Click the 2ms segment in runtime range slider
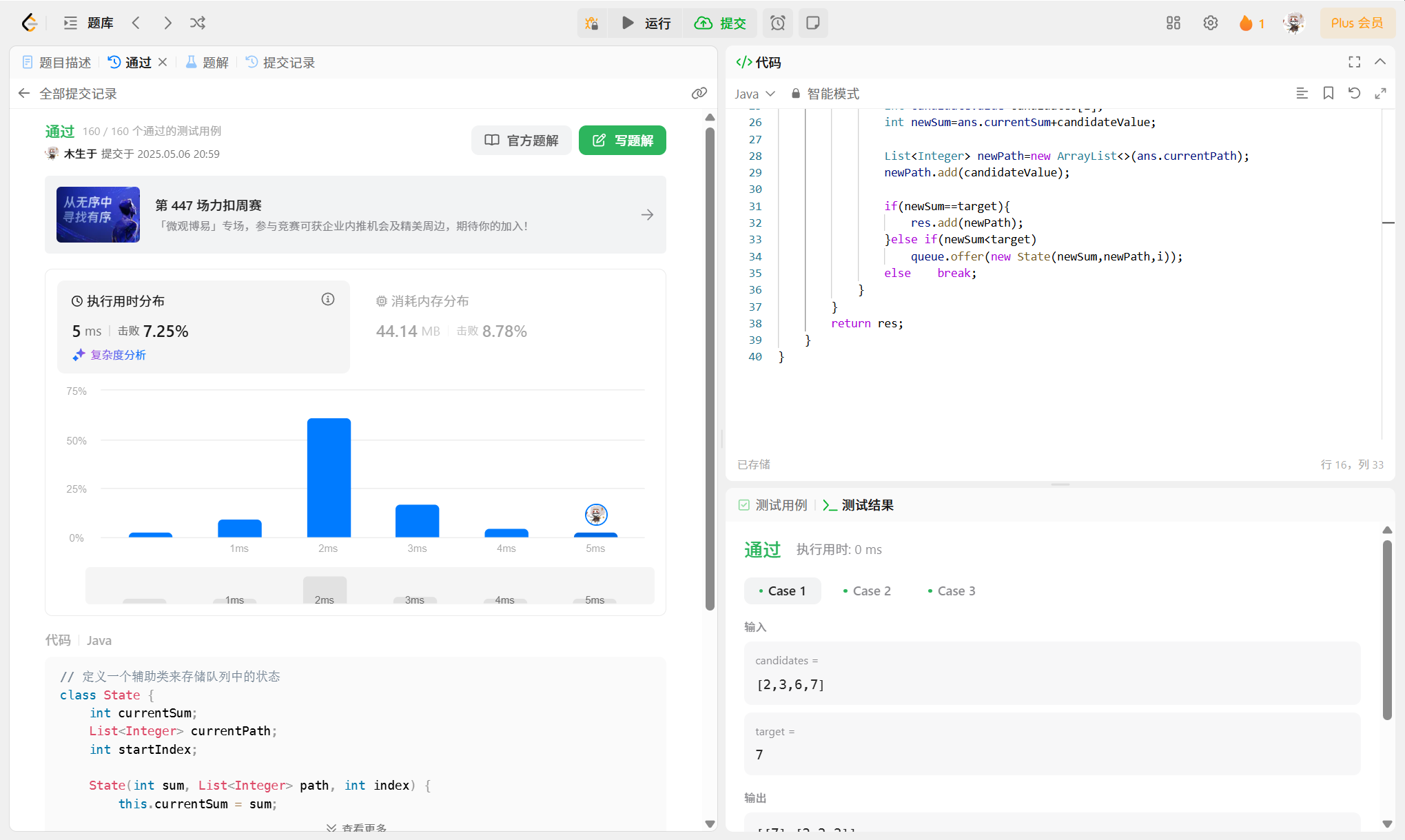The height and width of the screenshot is (840, 1405). pos(325,591)
